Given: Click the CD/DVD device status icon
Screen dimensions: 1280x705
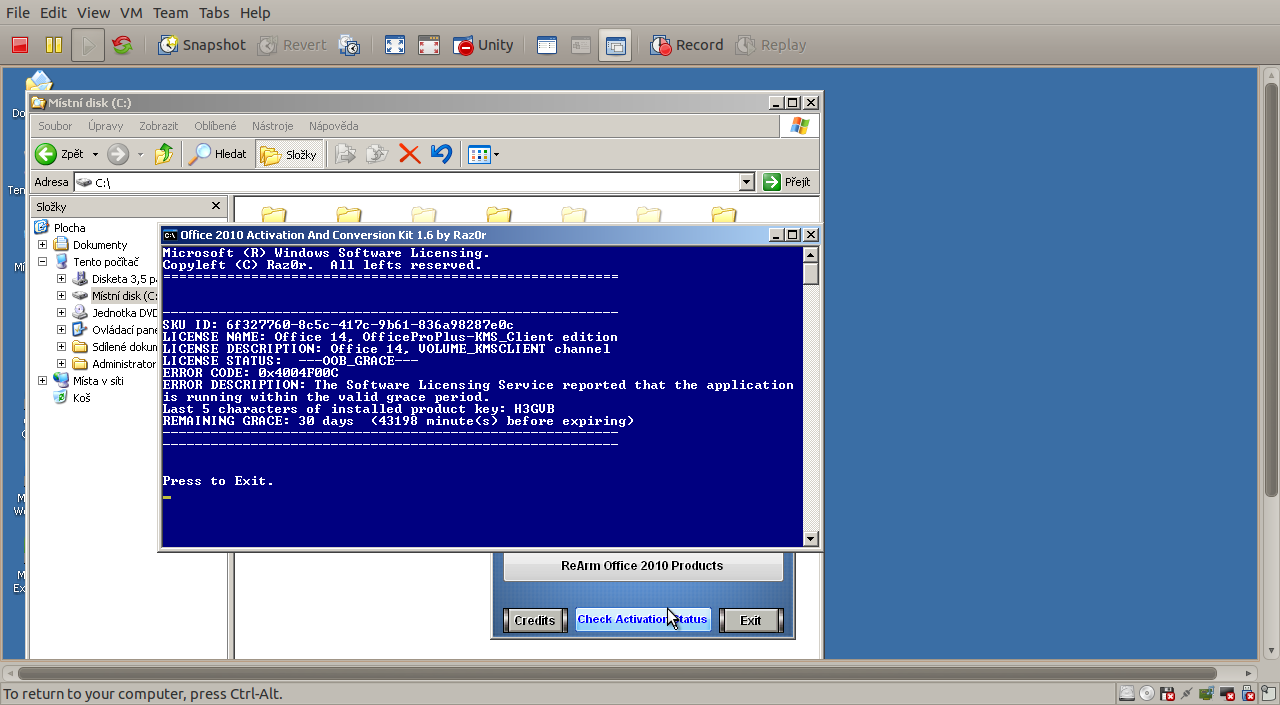Looking at the screenshot, I should point(1146,693).
